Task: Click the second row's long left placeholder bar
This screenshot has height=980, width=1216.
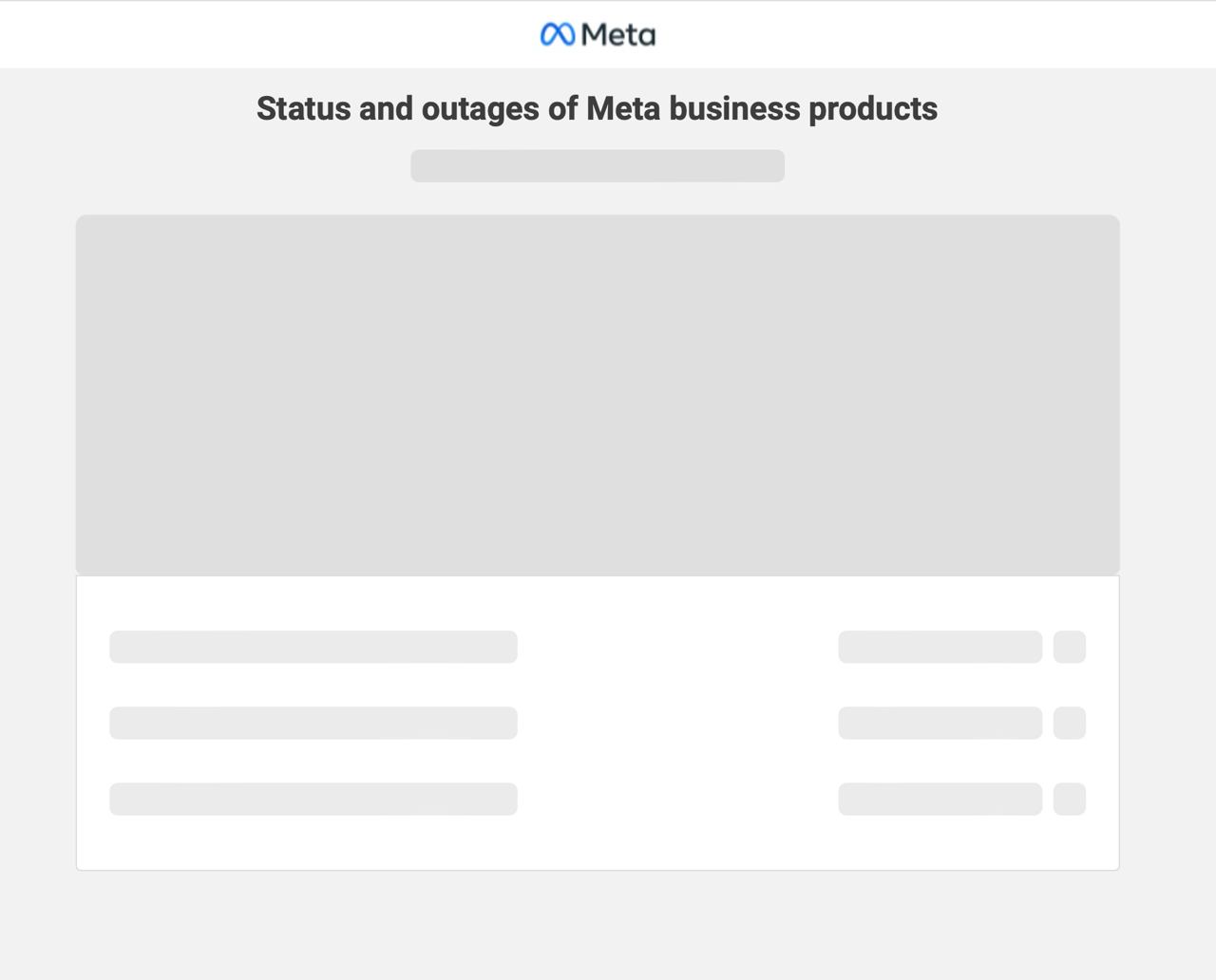Action: tap(313, 723)
